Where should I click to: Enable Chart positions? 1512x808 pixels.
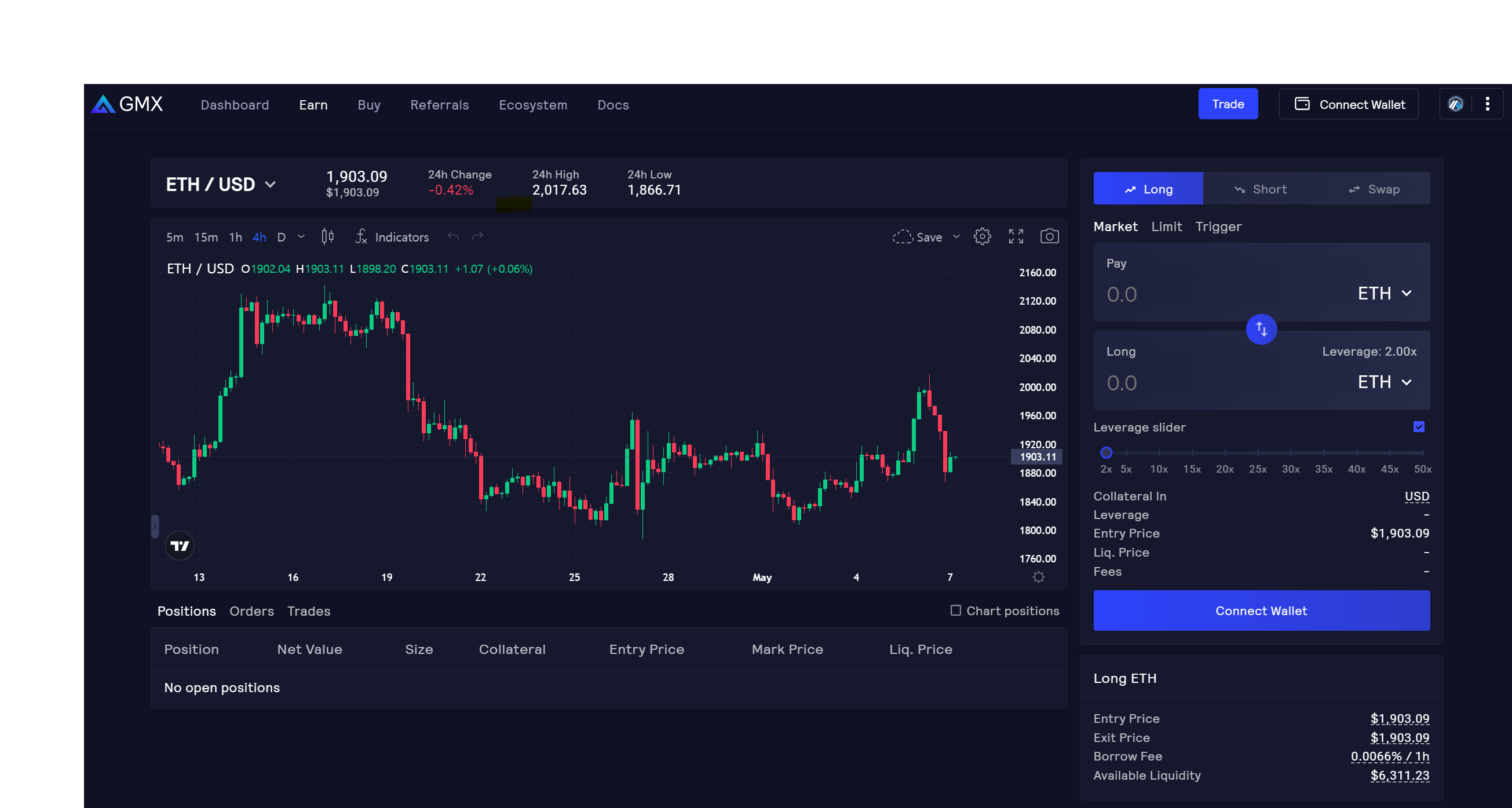[955, 610]
